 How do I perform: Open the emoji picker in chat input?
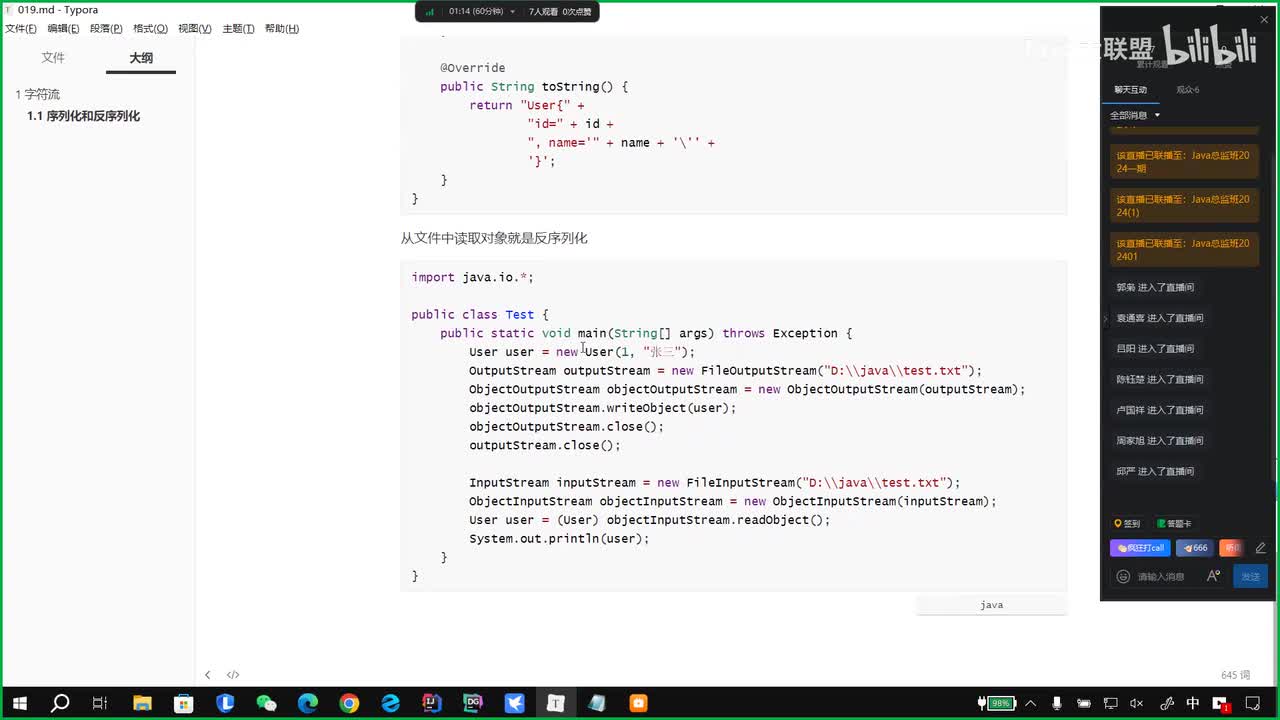pyautogui.click(x=1123, y=577)
